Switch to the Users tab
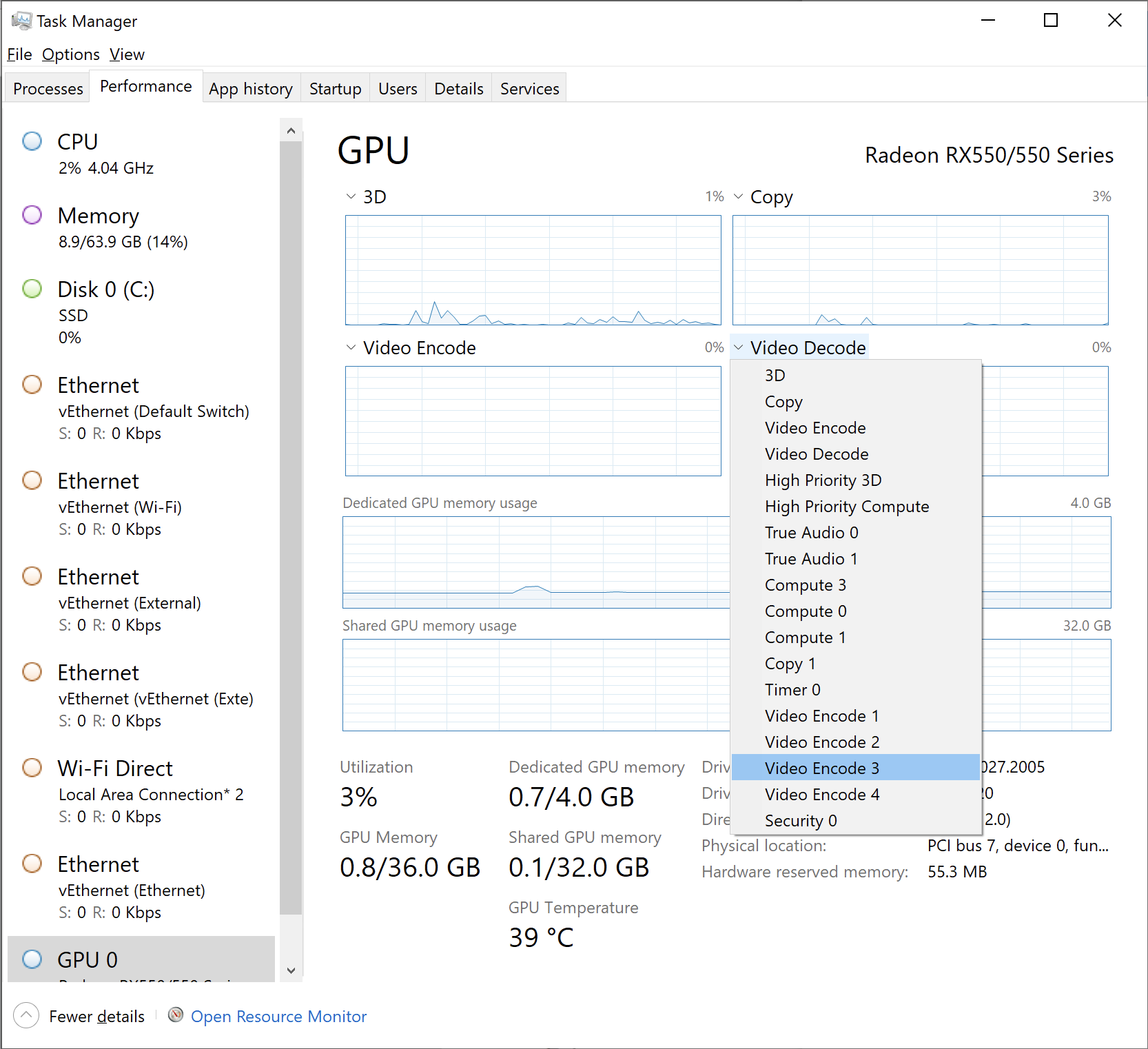This screenshot has height=1049, width=1148. click(398, 88)
